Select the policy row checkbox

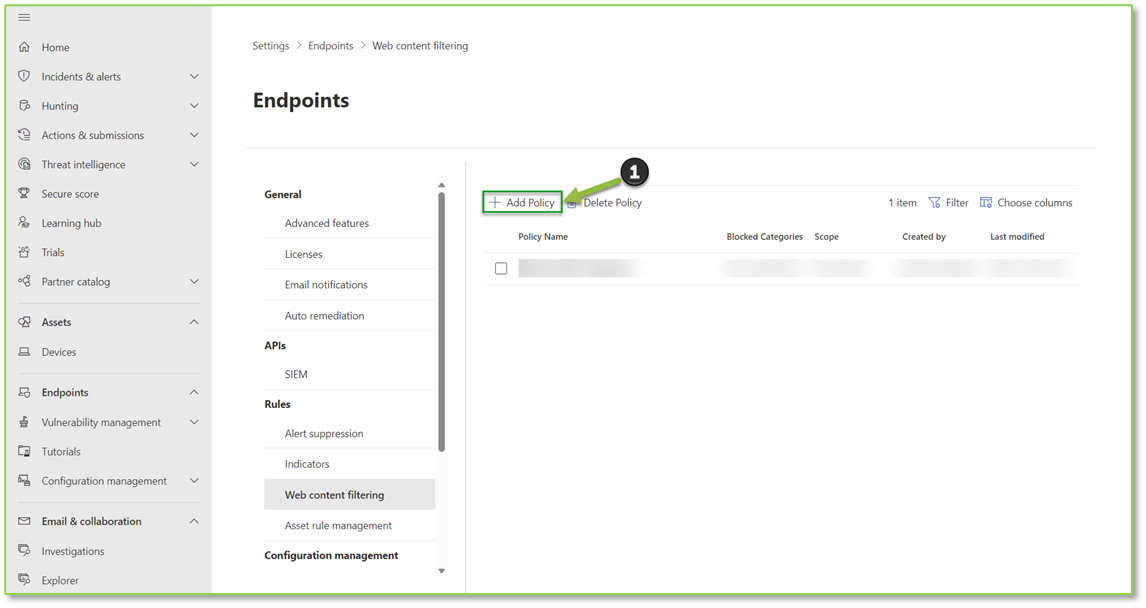501,267
